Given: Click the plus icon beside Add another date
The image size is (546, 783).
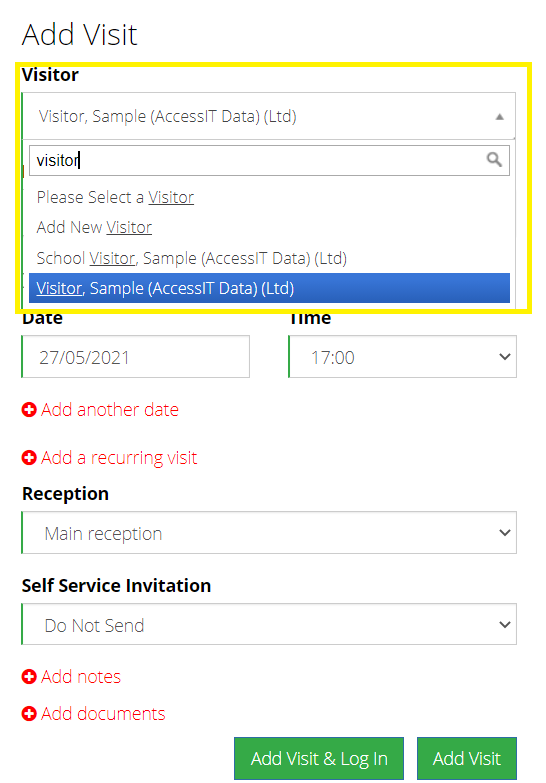Looking at the screenshot, I should coord(29,409).
